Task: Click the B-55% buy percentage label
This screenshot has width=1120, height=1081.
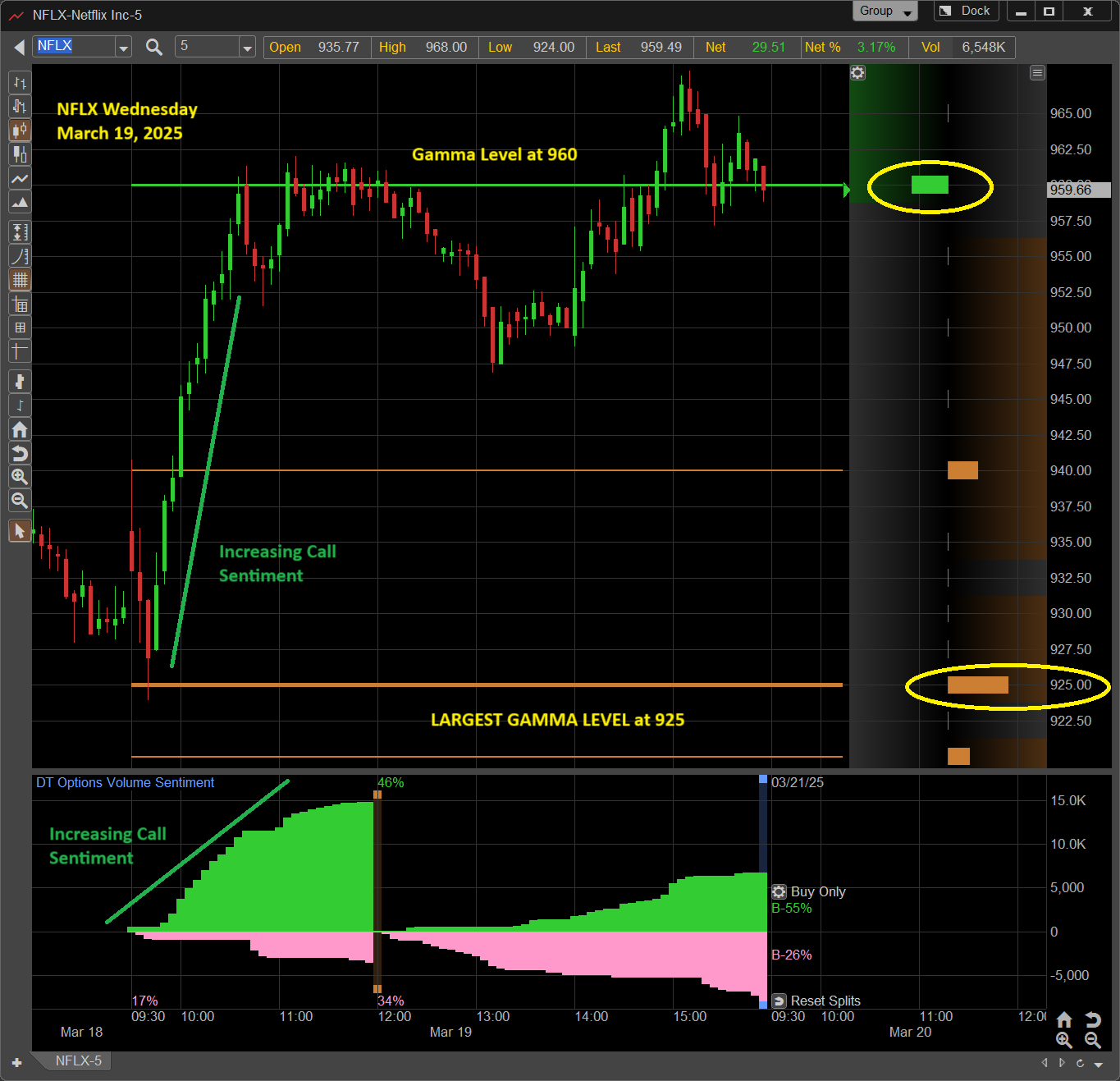Action: [x=791, y=909]
